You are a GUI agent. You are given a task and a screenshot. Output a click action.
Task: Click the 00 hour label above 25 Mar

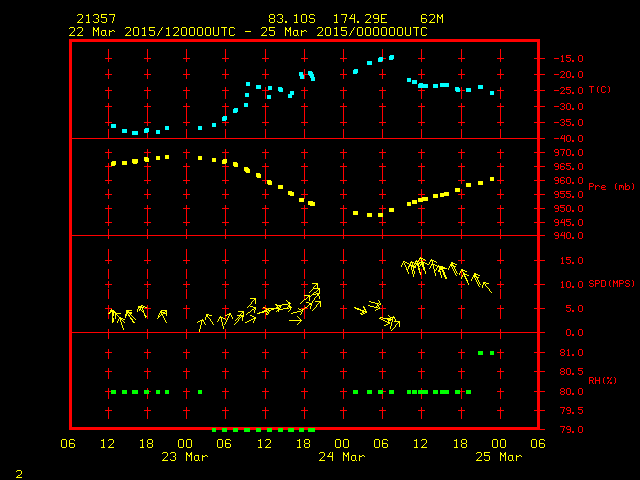click(499, 443)
